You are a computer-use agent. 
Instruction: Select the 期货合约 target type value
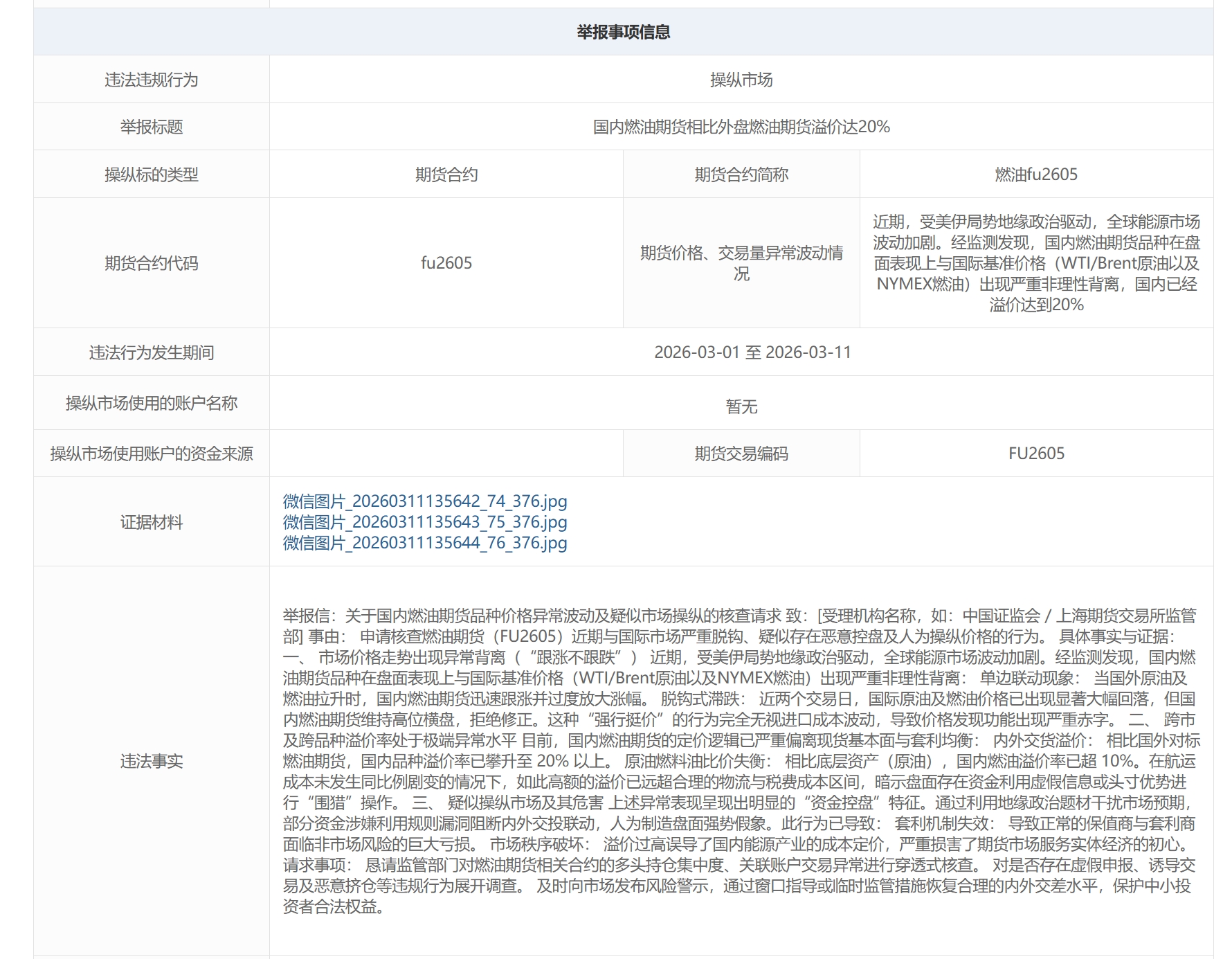pos(446,174)
